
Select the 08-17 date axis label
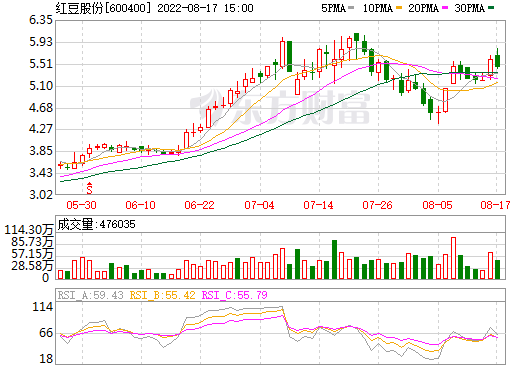pyautogui.click(x=495, y=205)
